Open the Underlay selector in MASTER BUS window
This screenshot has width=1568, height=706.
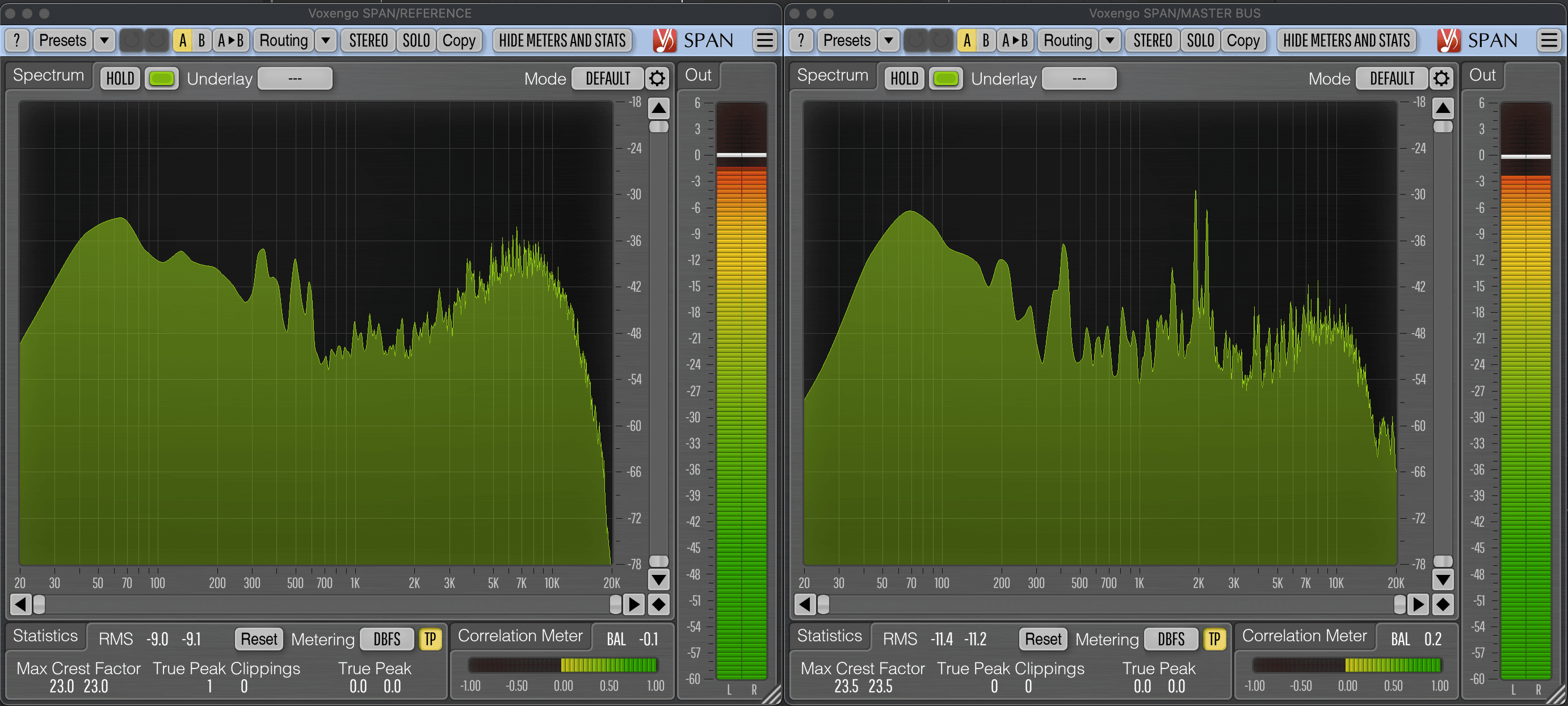click(1079, 78)
